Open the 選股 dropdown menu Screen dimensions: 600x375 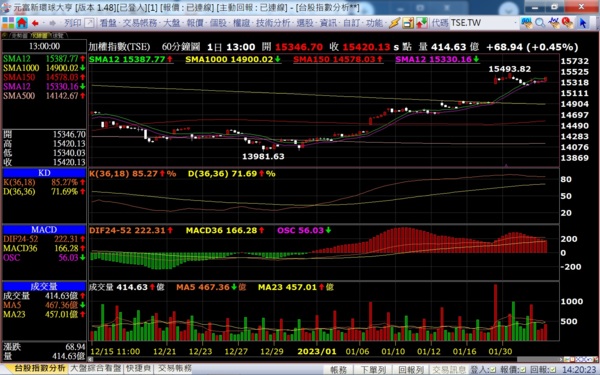coord(305,23)
